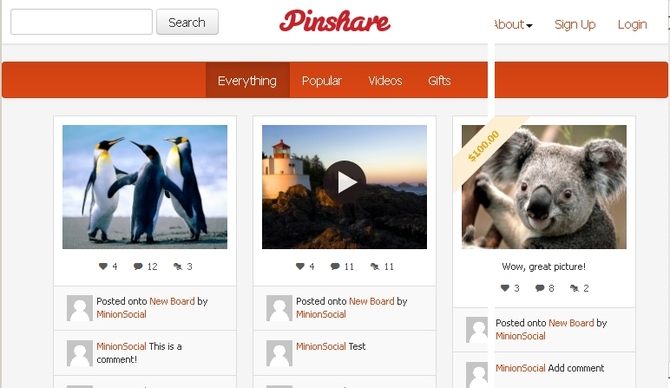Click MinionSocial next to 'Add comment'
This screenshot has height=388, width=670.
tap(520, 368)
